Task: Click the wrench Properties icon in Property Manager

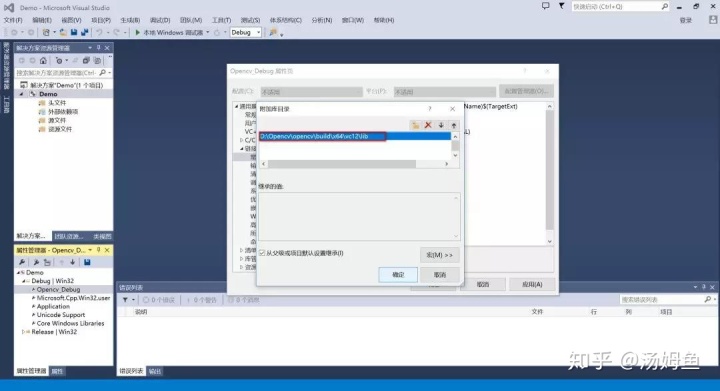Action: 22,262
